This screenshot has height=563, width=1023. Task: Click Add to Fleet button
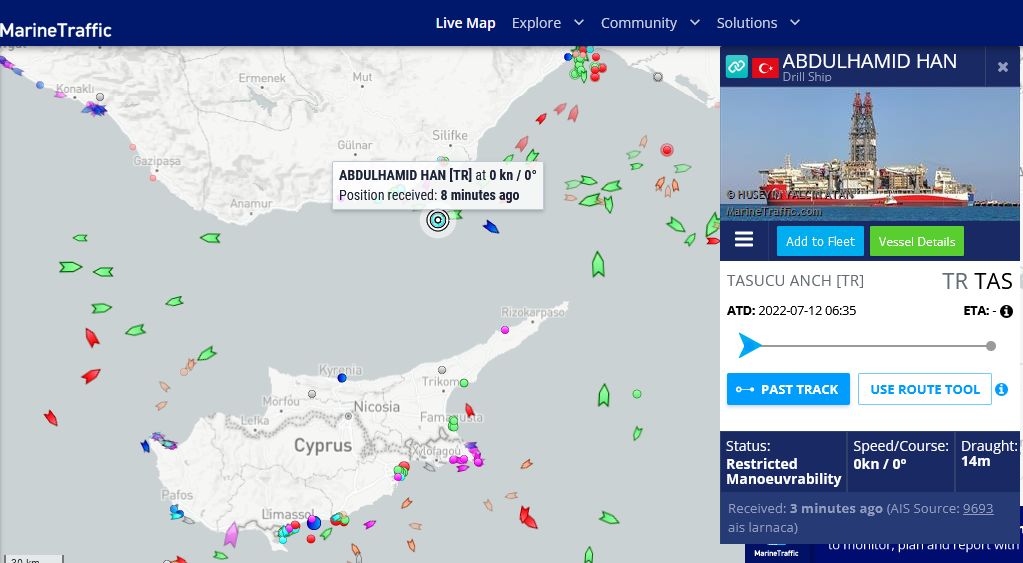820,241
